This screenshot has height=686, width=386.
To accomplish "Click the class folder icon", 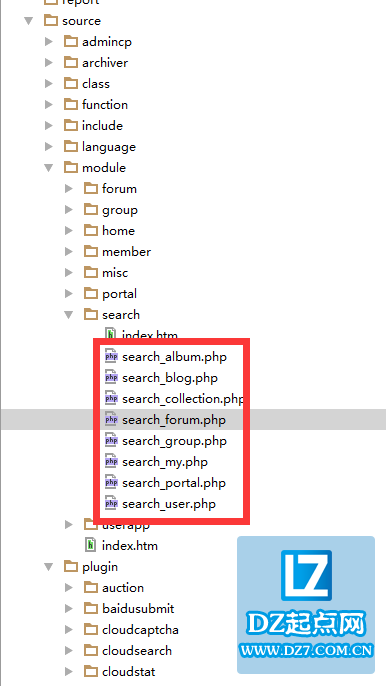I will [70, 83].
